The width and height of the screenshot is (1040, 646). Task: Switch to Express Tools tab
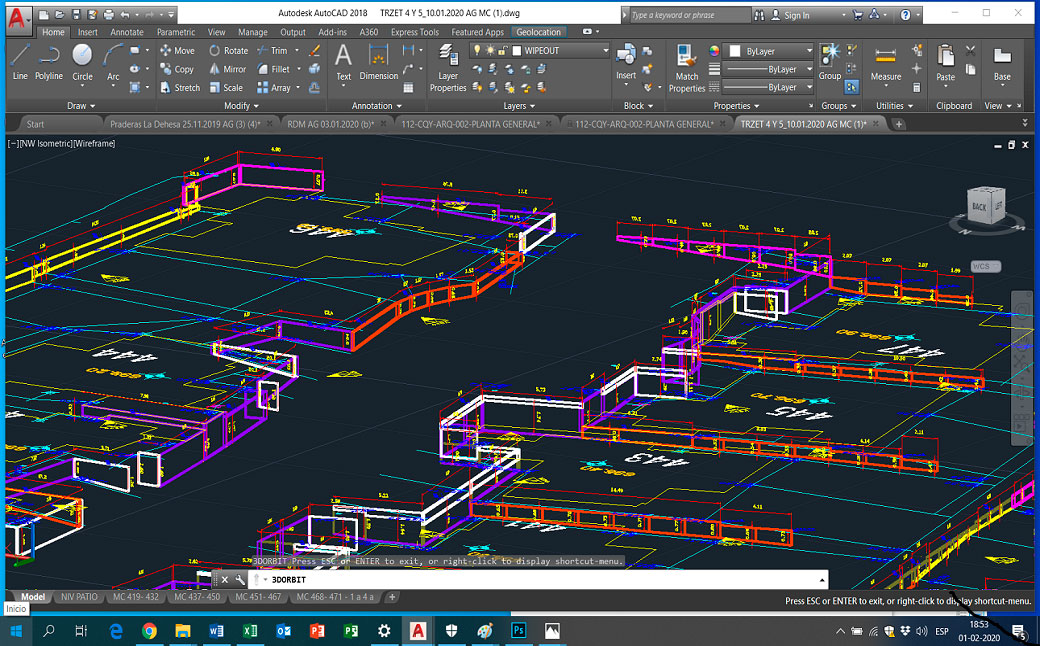pyautogui.click(x=415, y=32)
